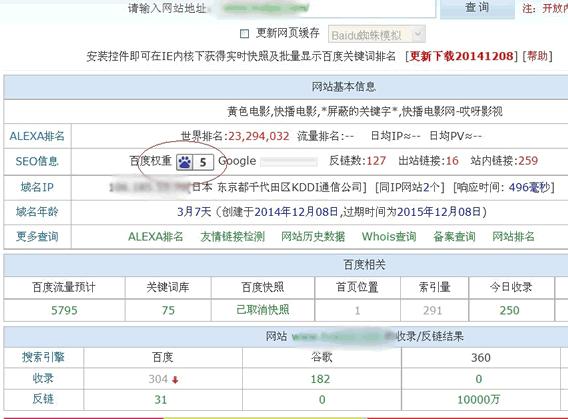Image resolution: width=568 pixels, height=419 pixels.
Task: Open internal links count 259
Action: point(528,161)
